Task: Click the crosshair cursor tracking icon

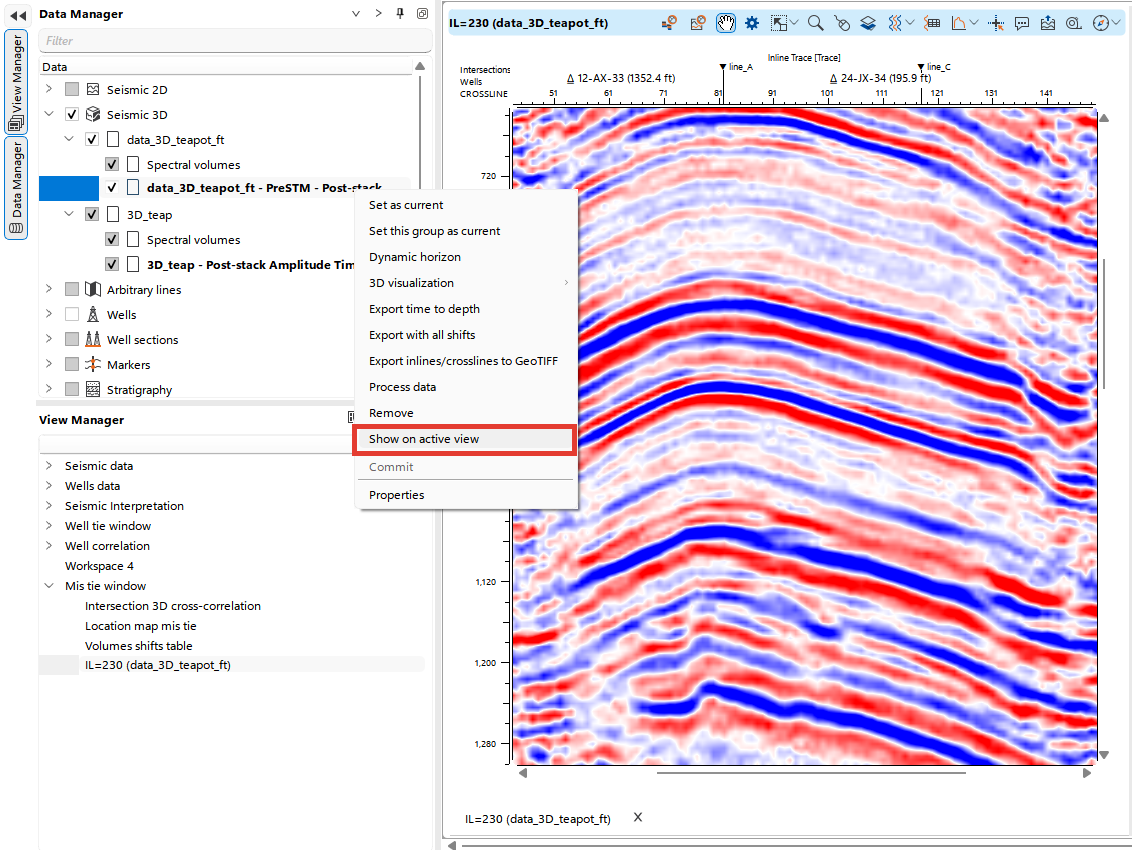Action: (995, 22)
